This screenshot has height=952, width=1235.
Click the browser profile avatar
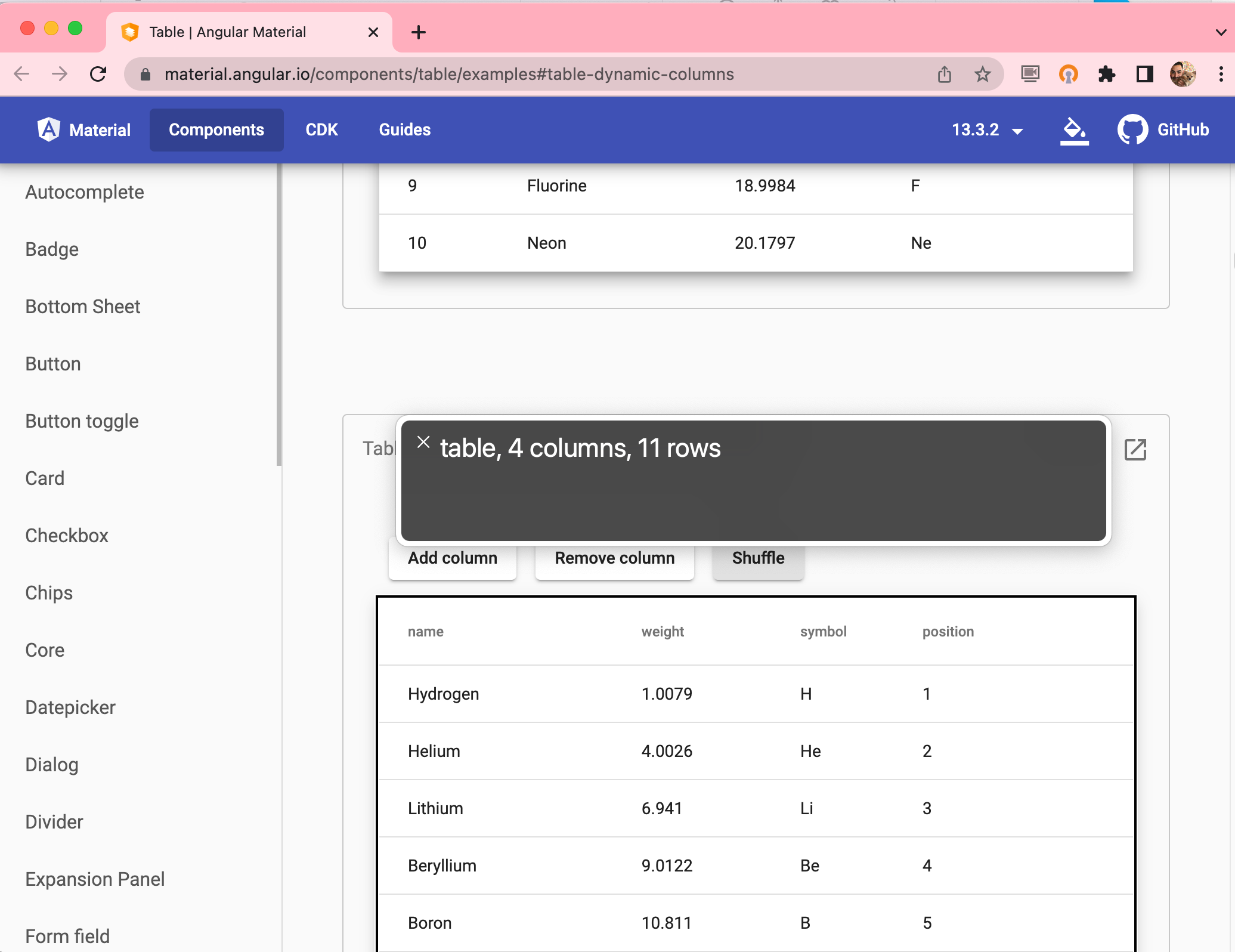tap(1184, 74)
